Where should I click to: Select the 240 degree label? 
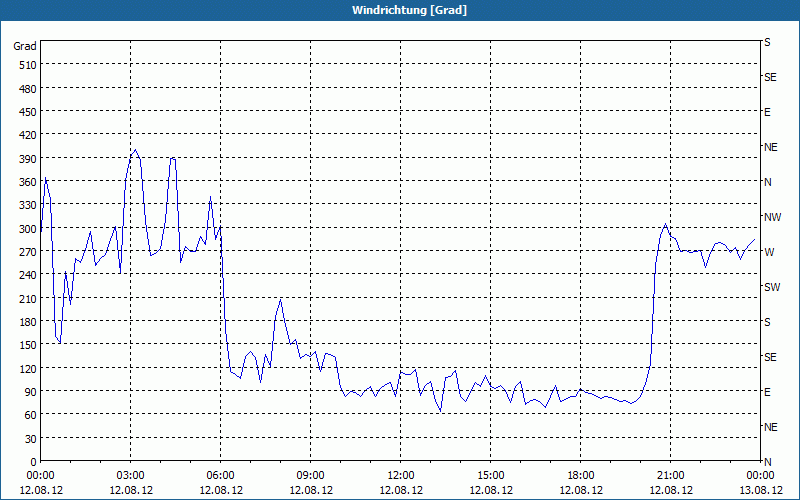(x=28, y=275)
